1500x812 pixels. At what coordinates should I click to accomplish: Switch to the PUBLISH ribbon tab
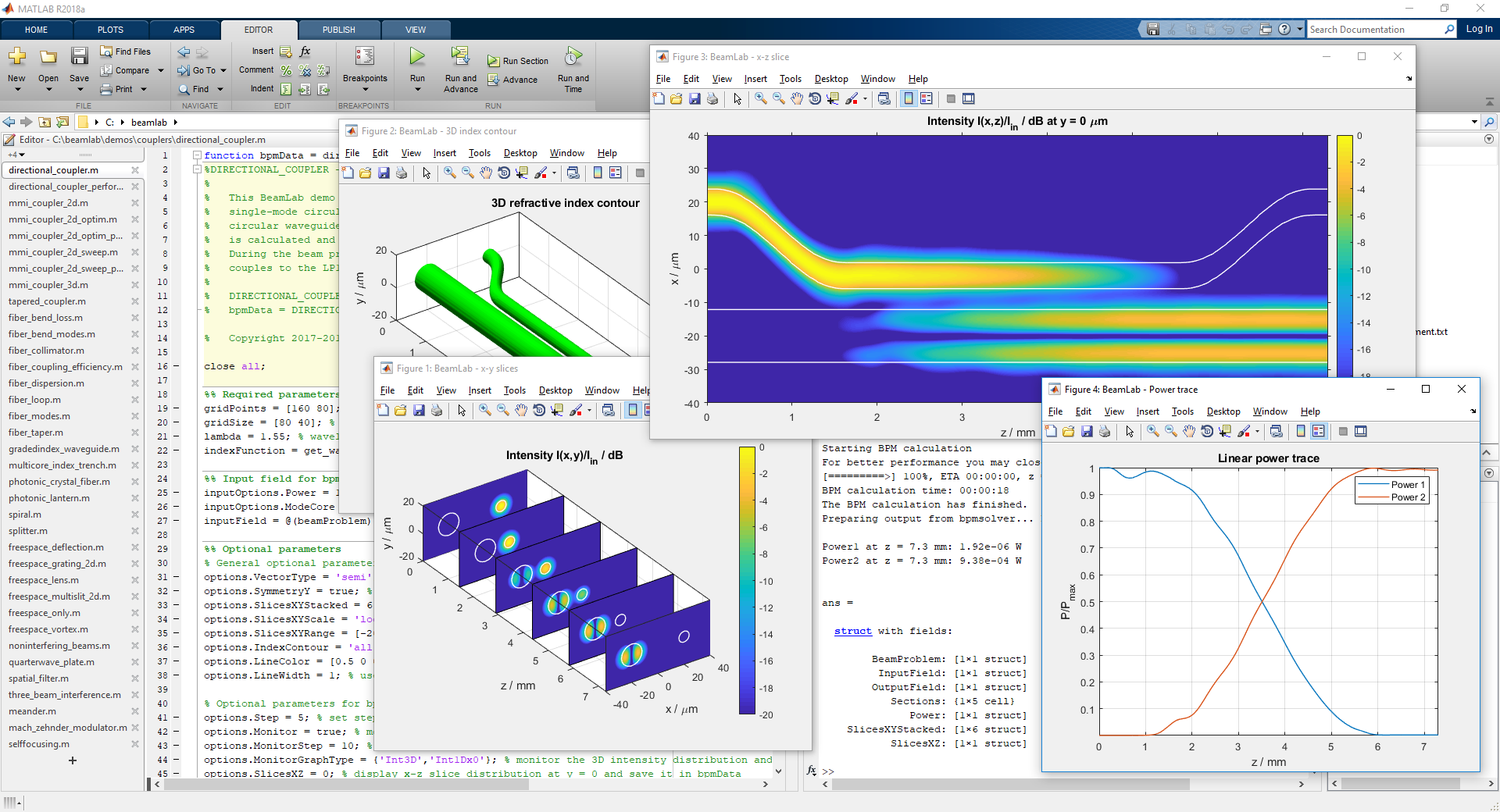point(338,30)
